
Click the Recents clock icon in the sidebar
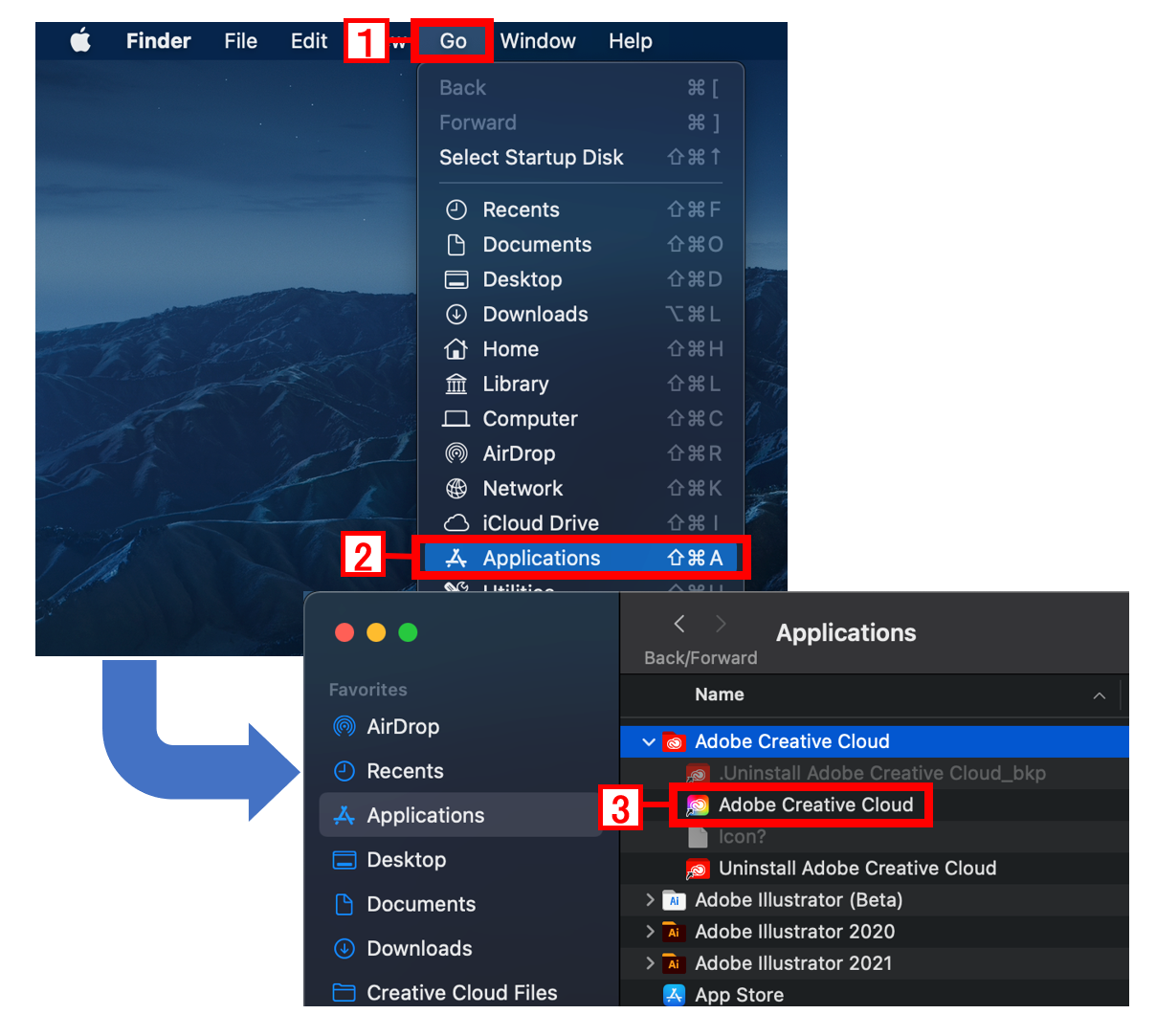[344, 771]
